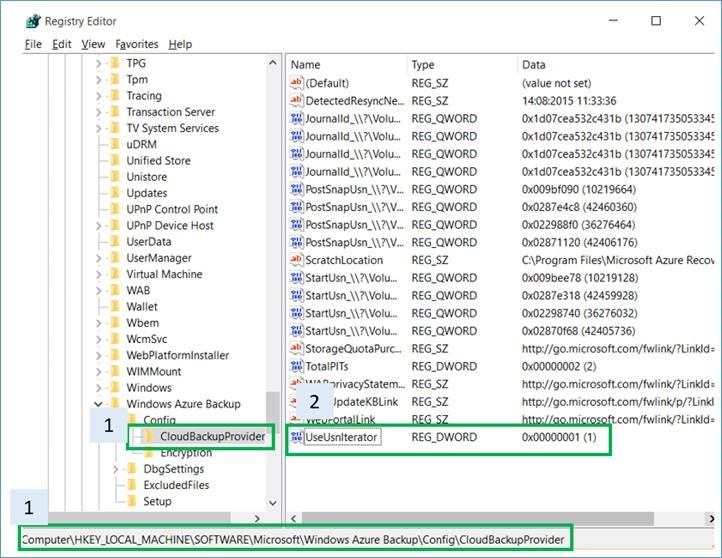Image resolution: width=722 pixels, height=558 pixels.
Task: Expand the UserManager key
Action: (99, 258)
